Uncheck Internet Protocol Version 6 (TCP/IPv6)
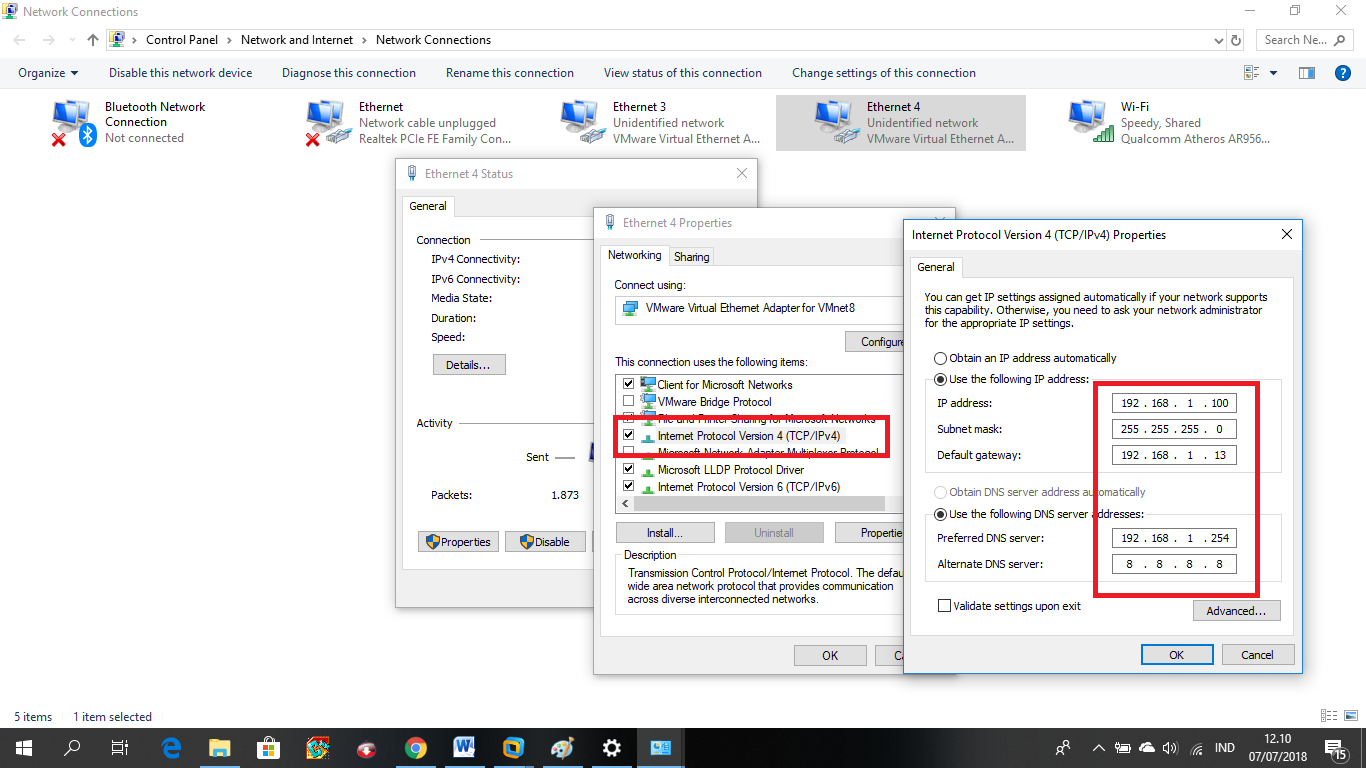 click(628, 486)
